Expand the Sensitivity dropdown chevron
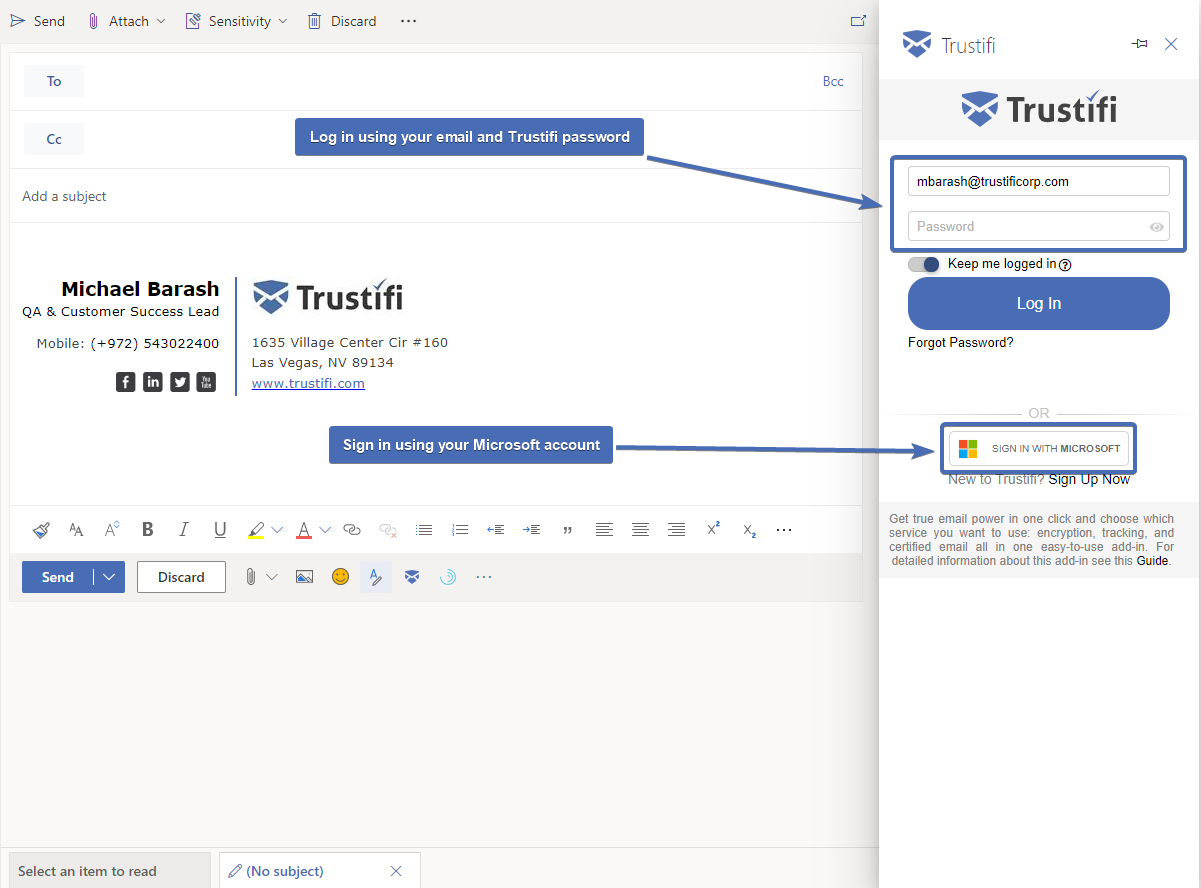This screenshot has width=1201, height=888. [282, 21]
